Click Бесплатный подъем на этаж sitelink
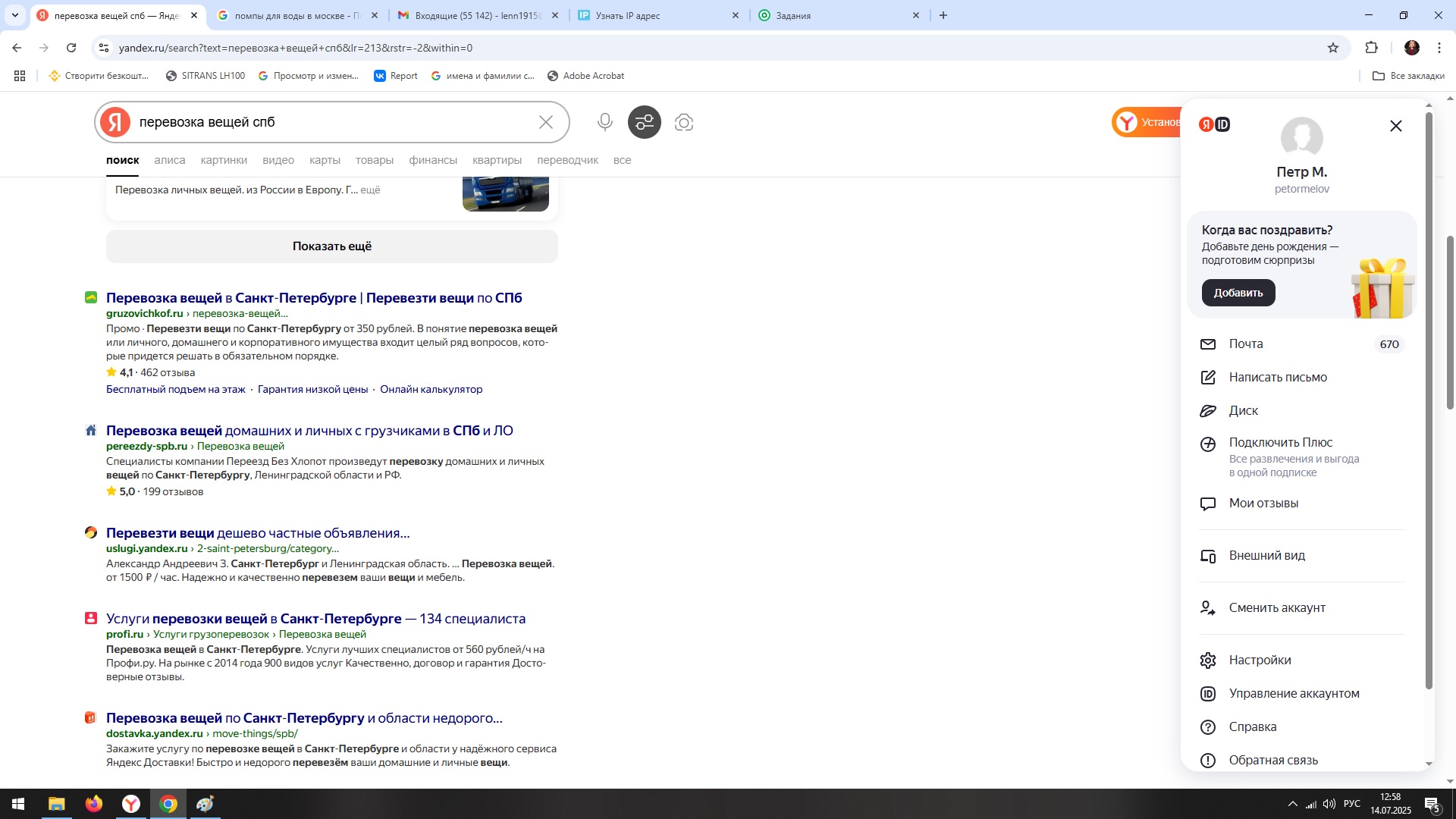1456x819 pixels. [x=176, y=389]
